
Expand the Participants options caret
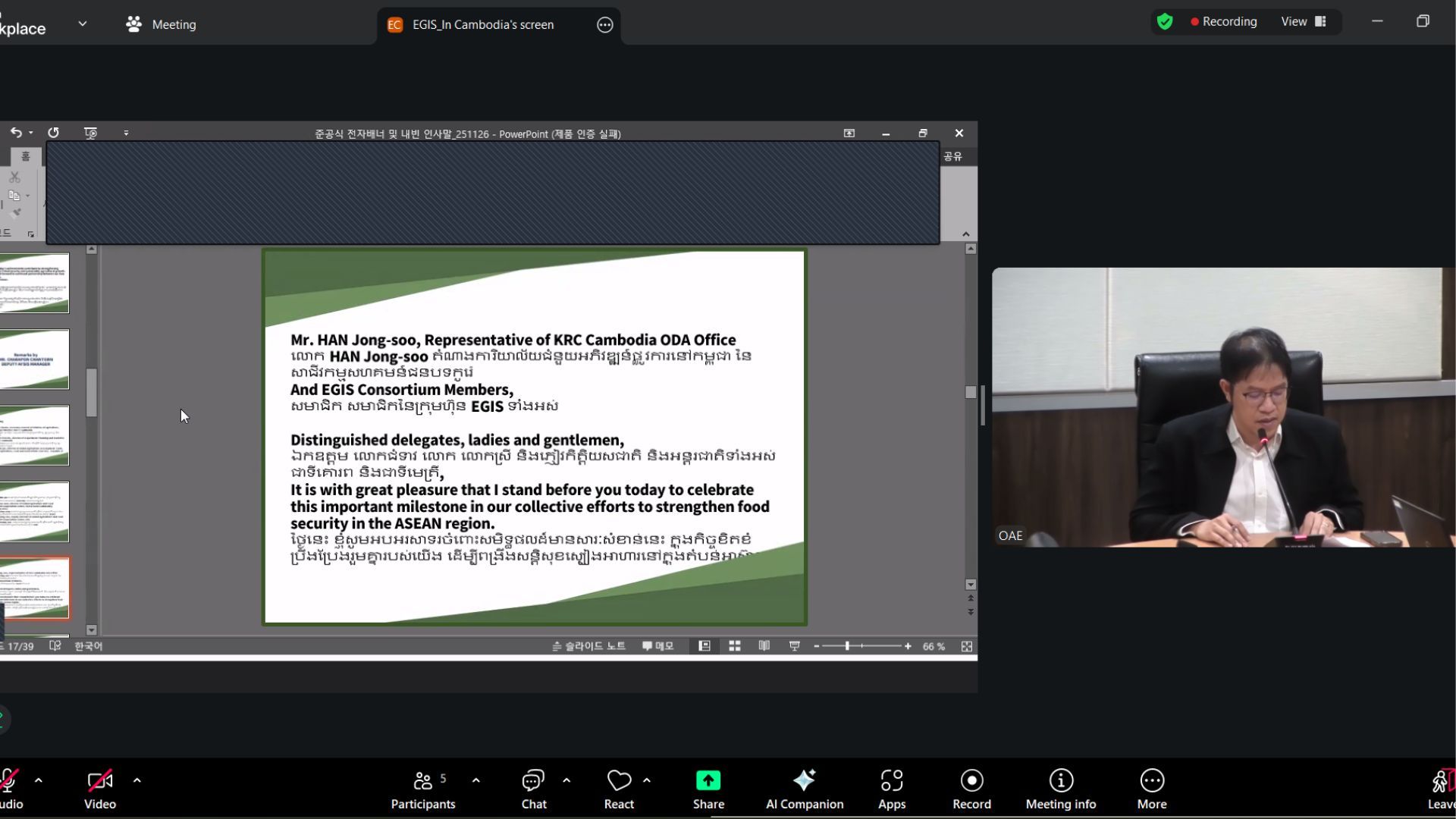476,780
